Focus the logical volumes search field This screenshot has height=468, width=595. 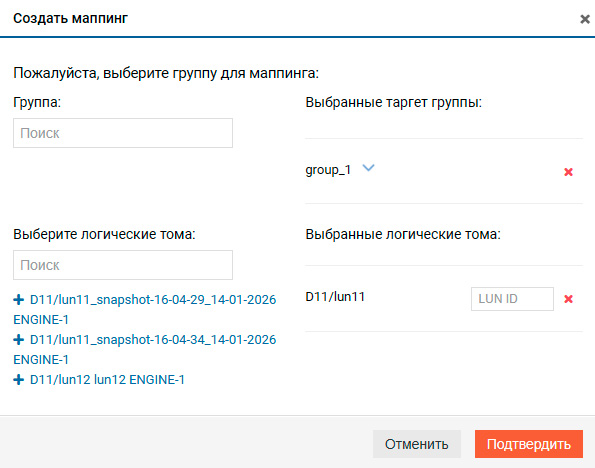click(123, 265)
